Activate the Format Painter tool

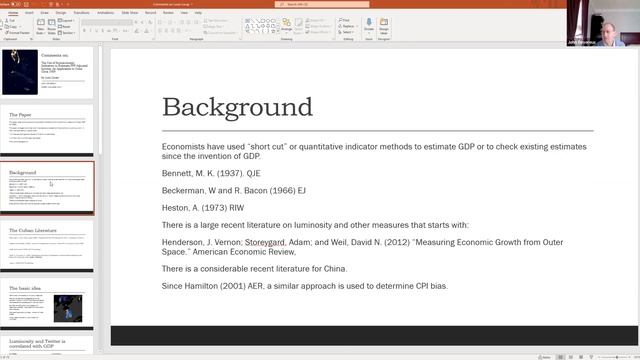coord(17,33)
